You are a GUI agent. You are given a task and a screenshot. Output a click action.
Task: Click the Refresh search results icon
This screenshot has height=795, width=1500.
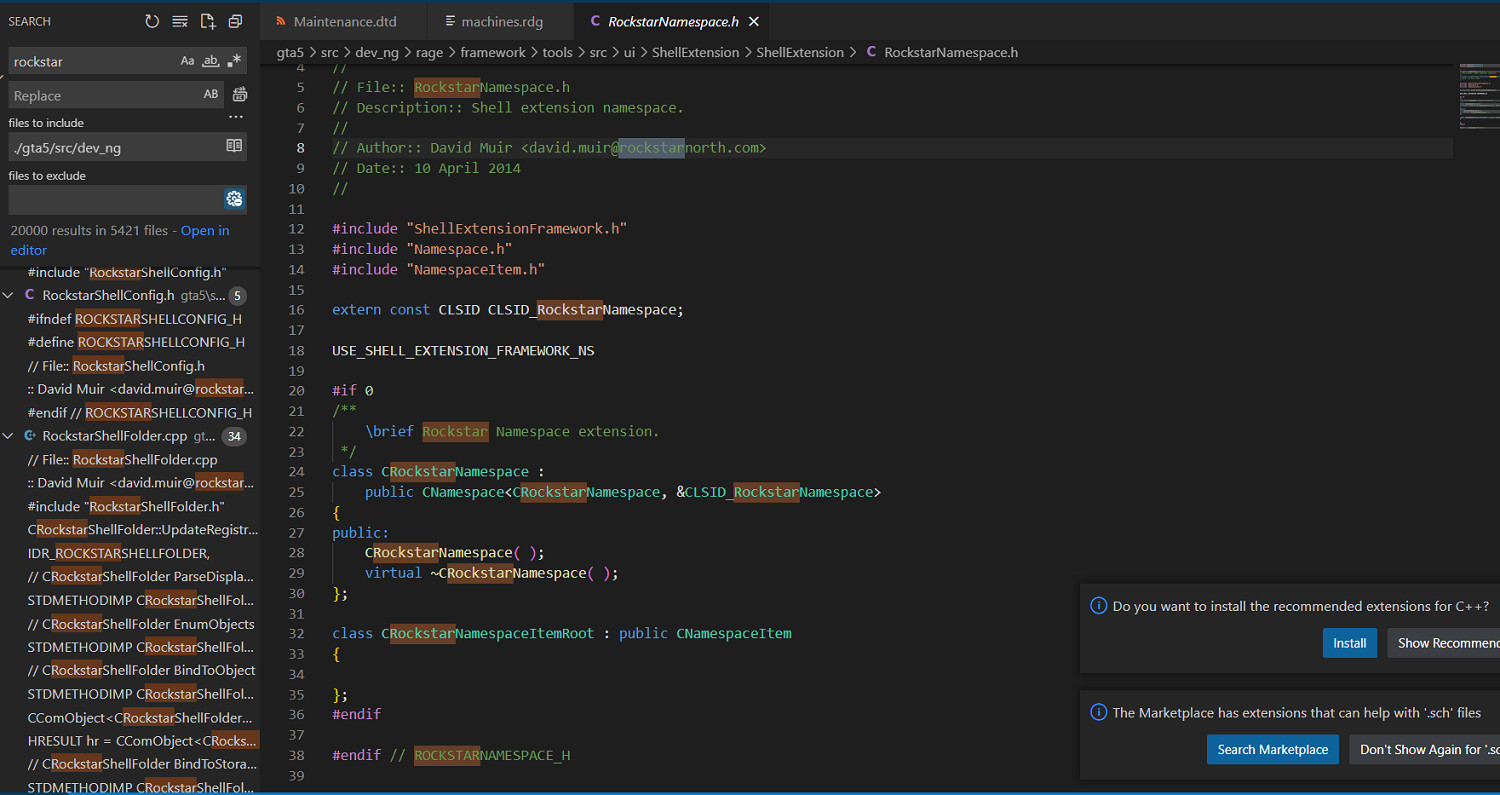152,21
